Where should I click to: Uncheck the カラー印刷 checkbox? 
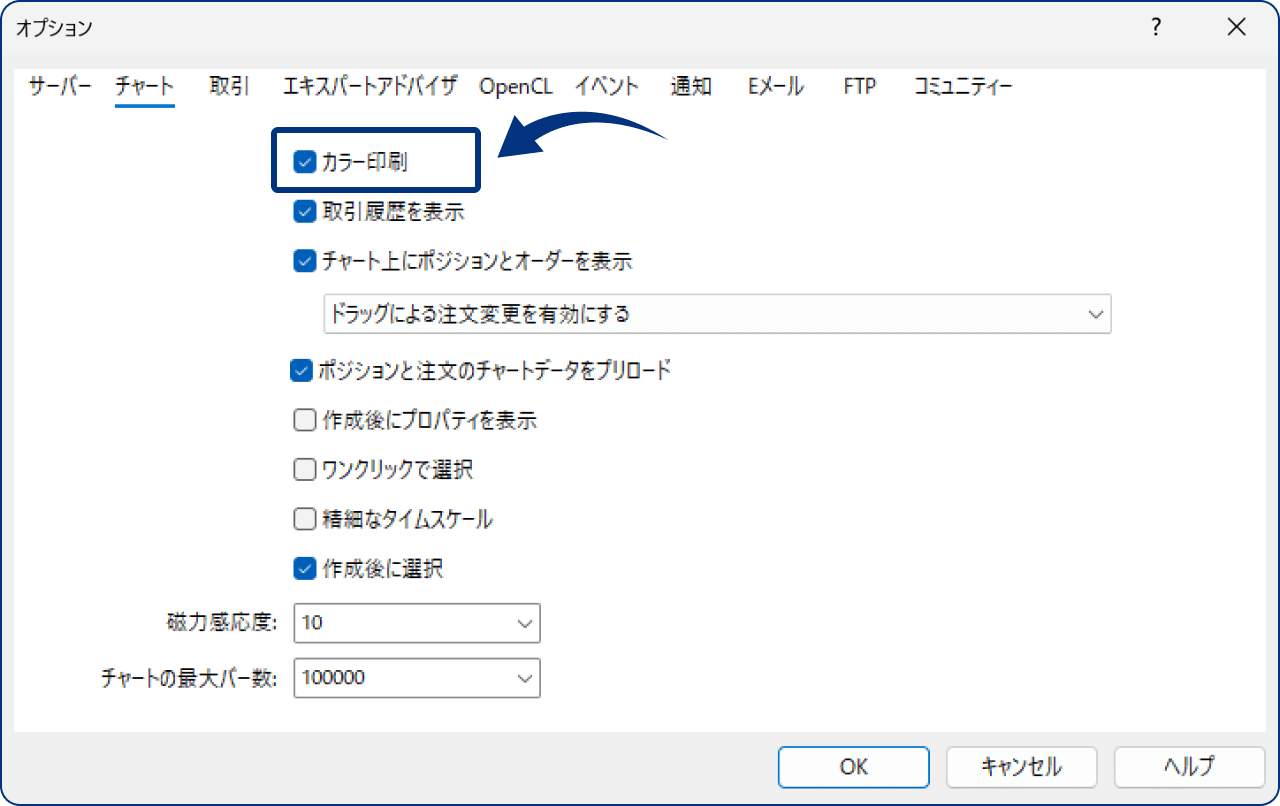coord(303,161)
